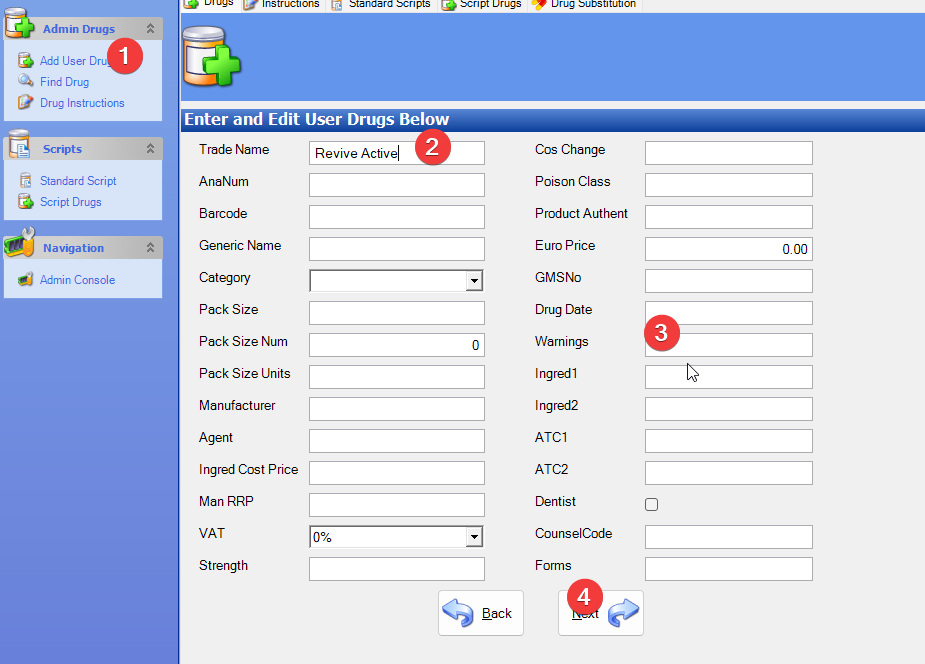Click the large add drug header icon
This screenshot has width=925, height=664.
[210, 56]
